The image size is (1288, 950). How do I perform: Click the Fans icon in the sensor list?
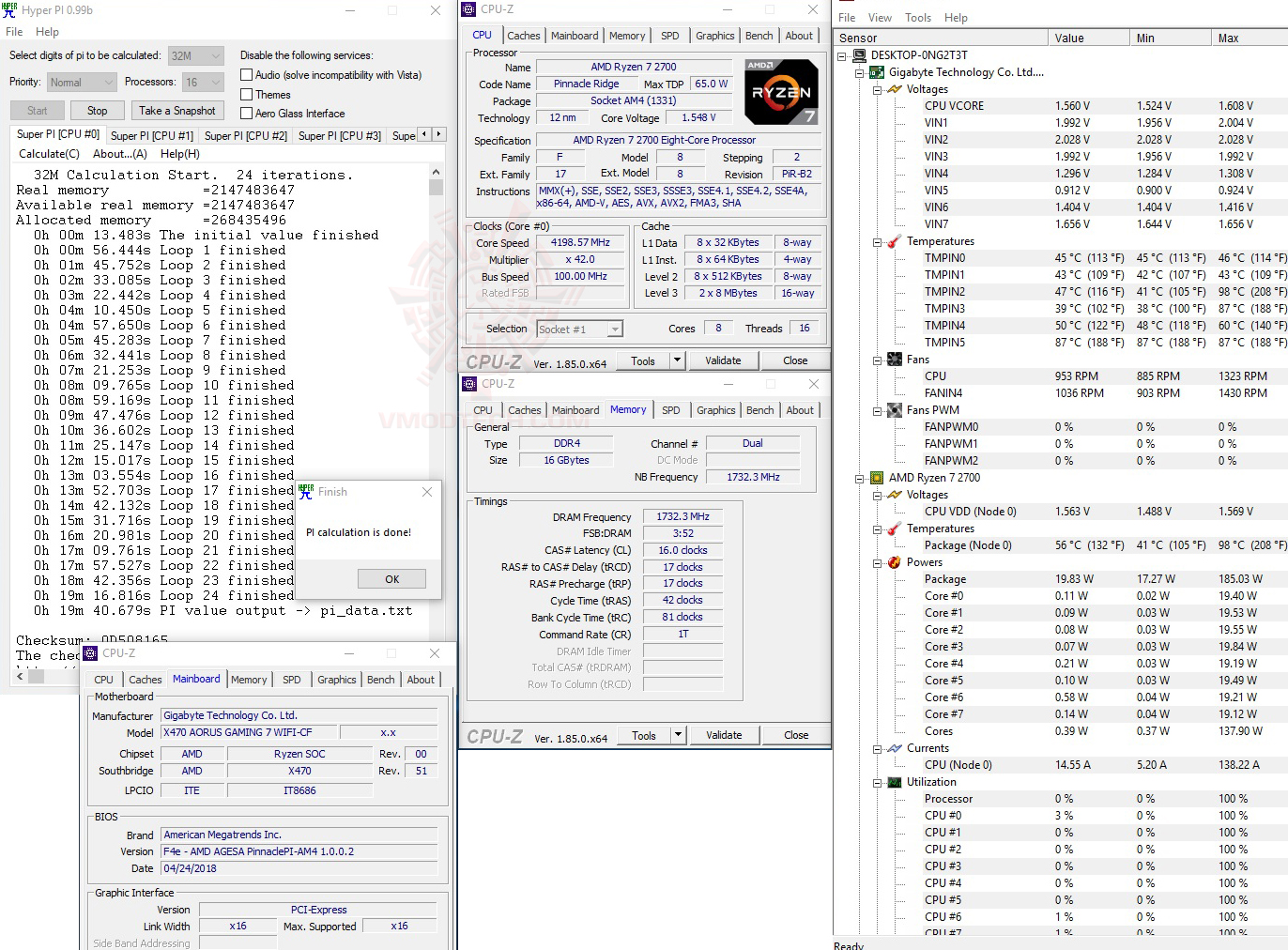click(x=893, y=359)
